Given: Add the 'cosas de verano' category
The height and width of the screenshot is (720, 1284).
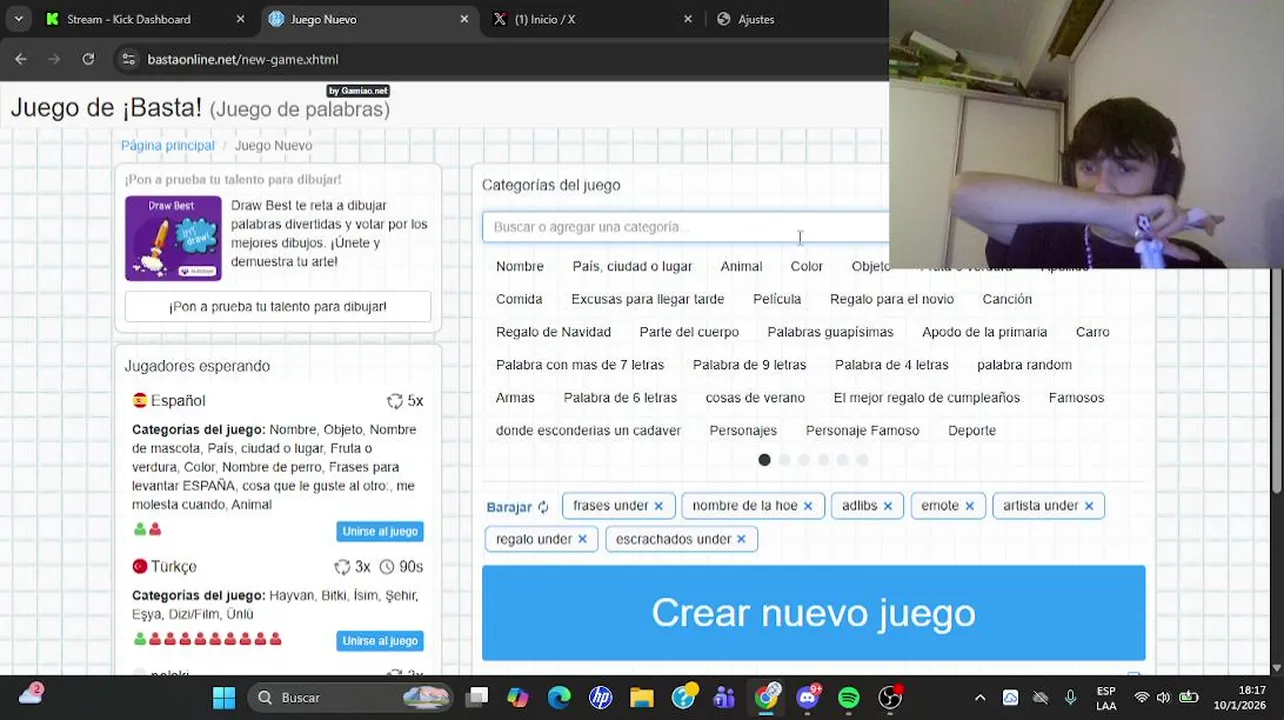Looking at the screenshot, I should tap(755, 398).
